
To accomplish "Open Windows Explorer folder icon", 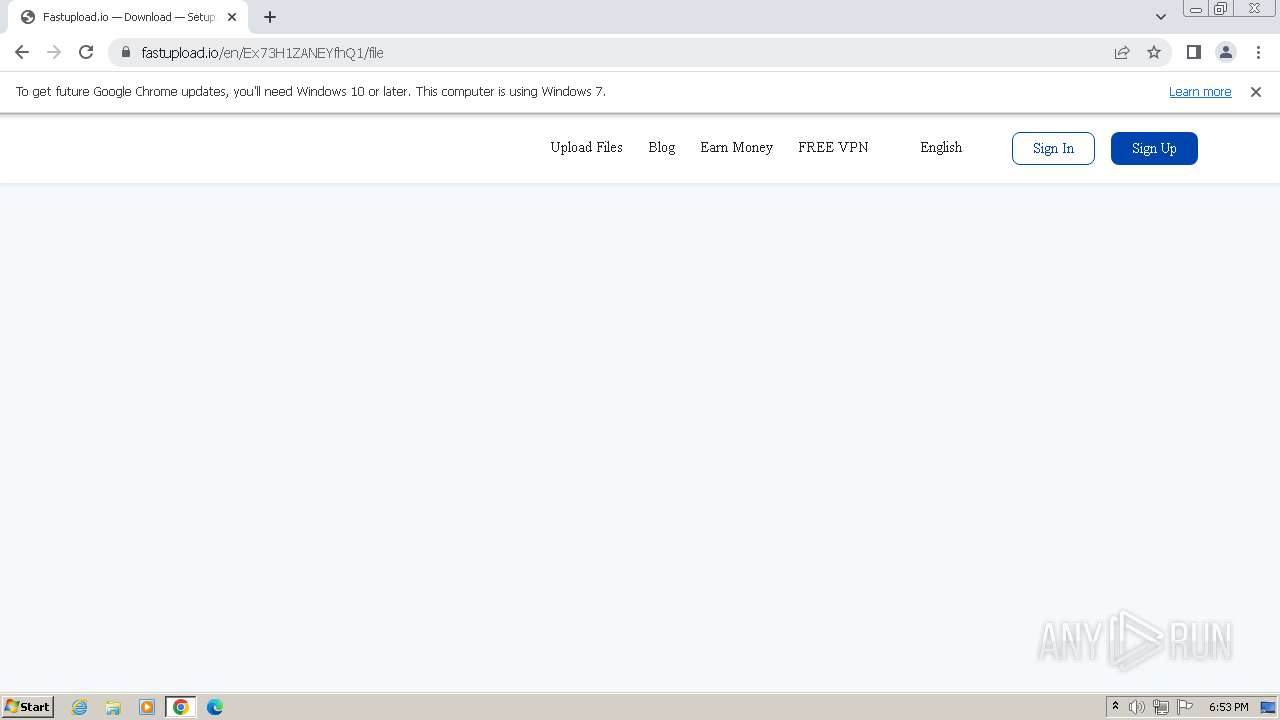I will pos(113,707).
